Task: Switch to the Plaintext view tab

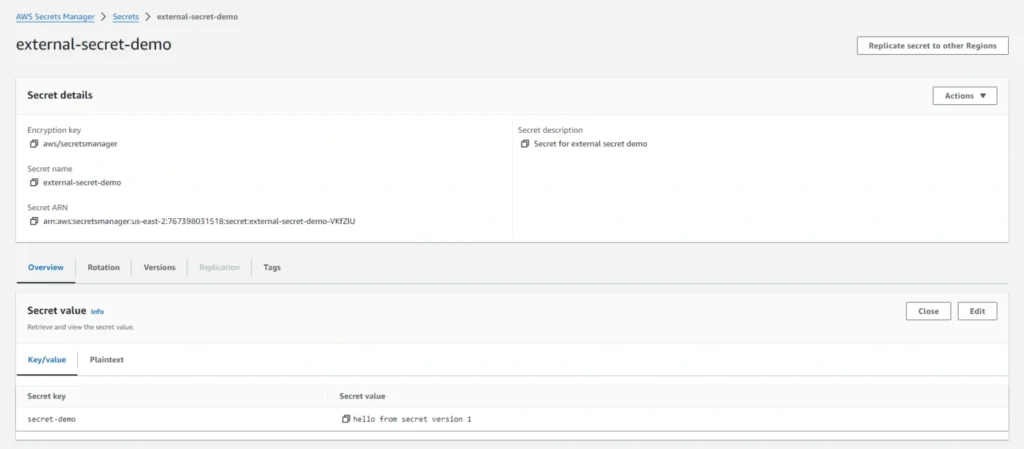Action: (107, 359)
